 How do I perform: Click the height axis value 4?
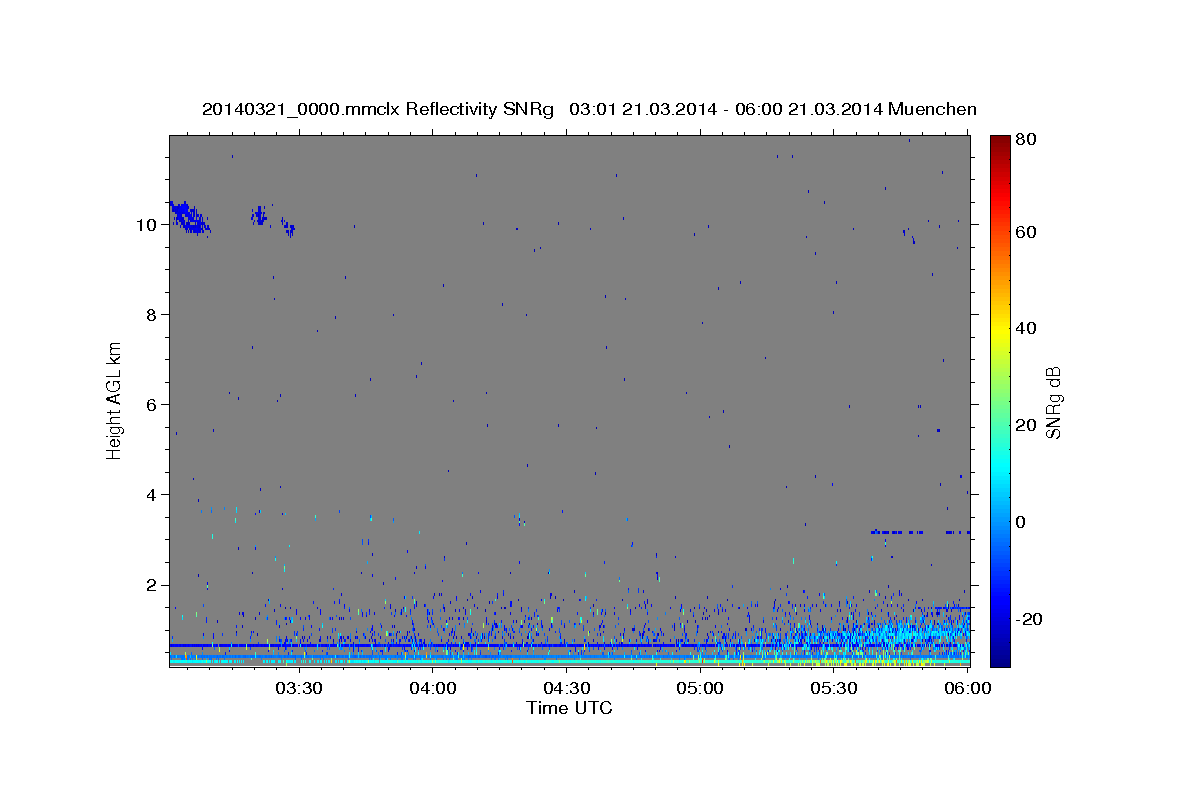[151, 495]
